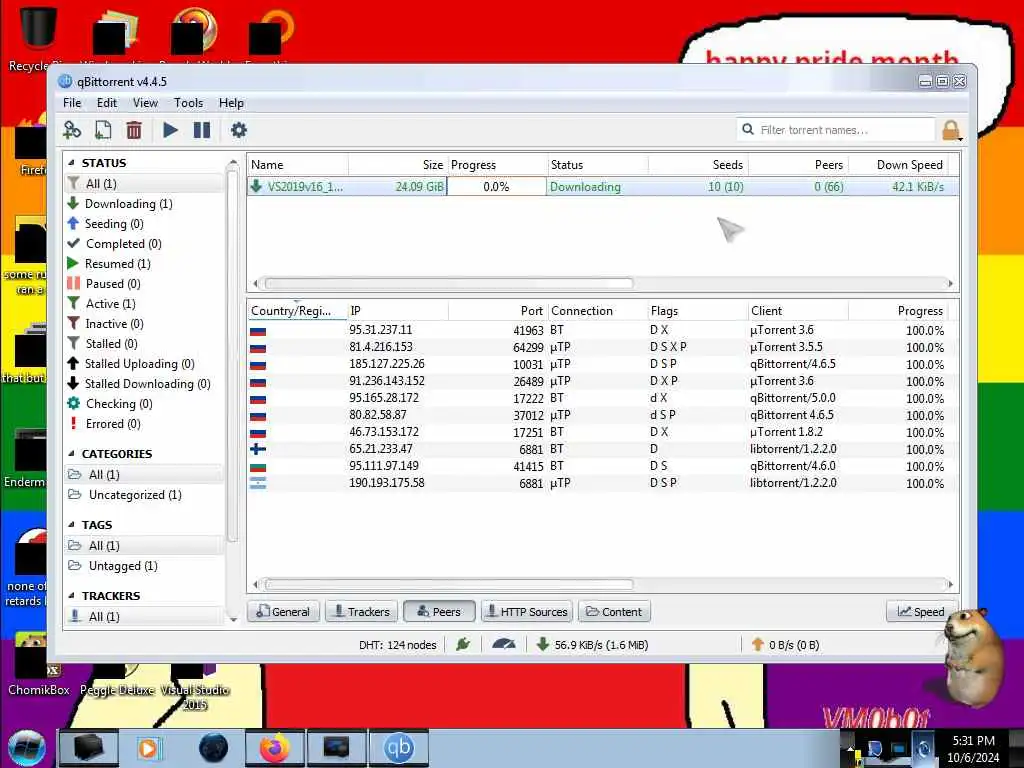The width and height of the screenshot is (1024, 768).
Task: Select the VS2019v16_1 torrent row
Action: pyautogui.click(x=602, y=187)
